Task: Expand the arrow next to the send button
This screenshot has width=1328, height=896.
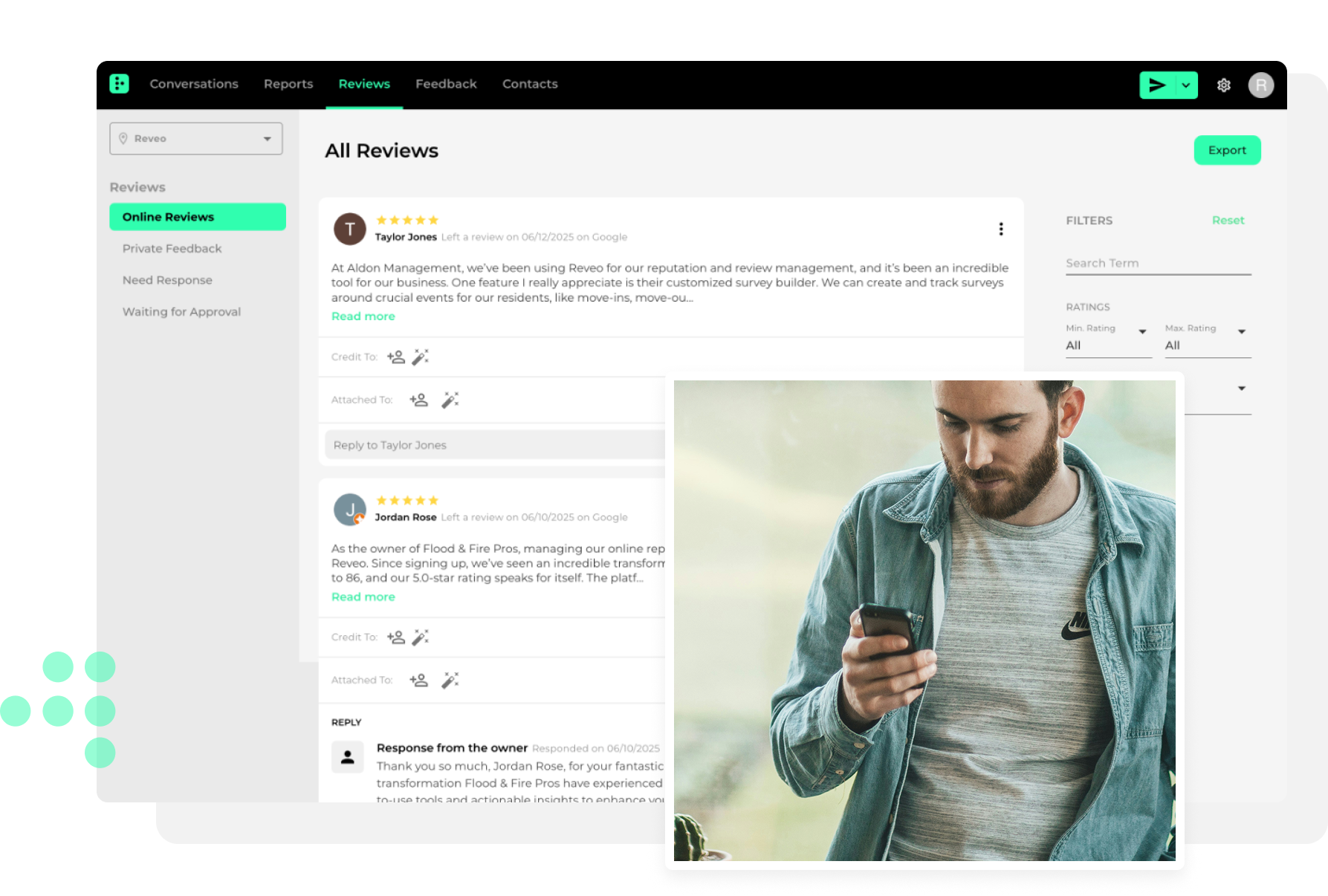Action: coord(1186,85)
